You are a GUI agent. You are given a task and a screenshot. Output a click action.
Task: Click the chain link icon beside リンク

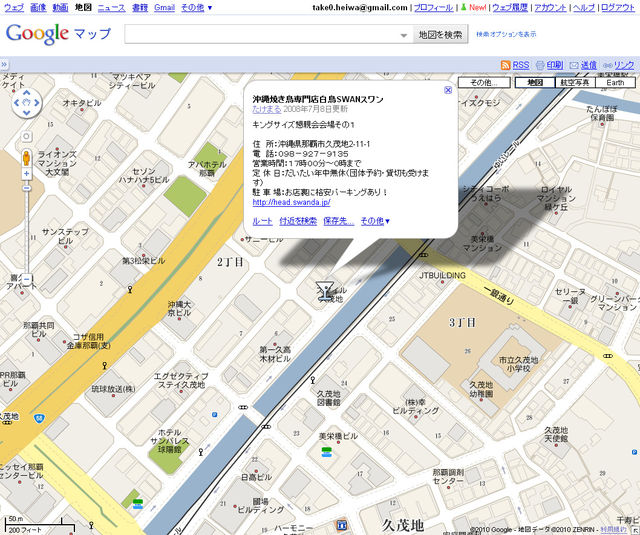607,65
